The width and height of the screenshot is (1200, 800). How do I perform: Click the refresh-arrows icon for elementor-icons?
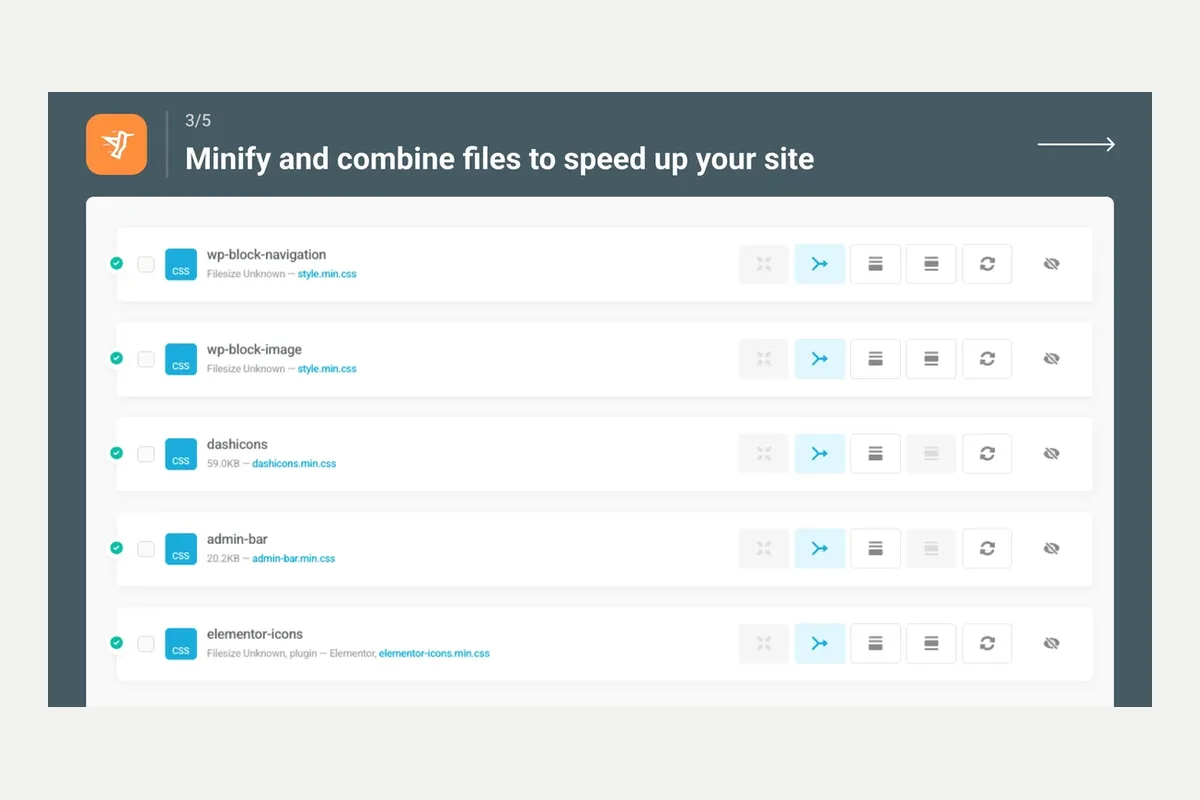(987, 643)
